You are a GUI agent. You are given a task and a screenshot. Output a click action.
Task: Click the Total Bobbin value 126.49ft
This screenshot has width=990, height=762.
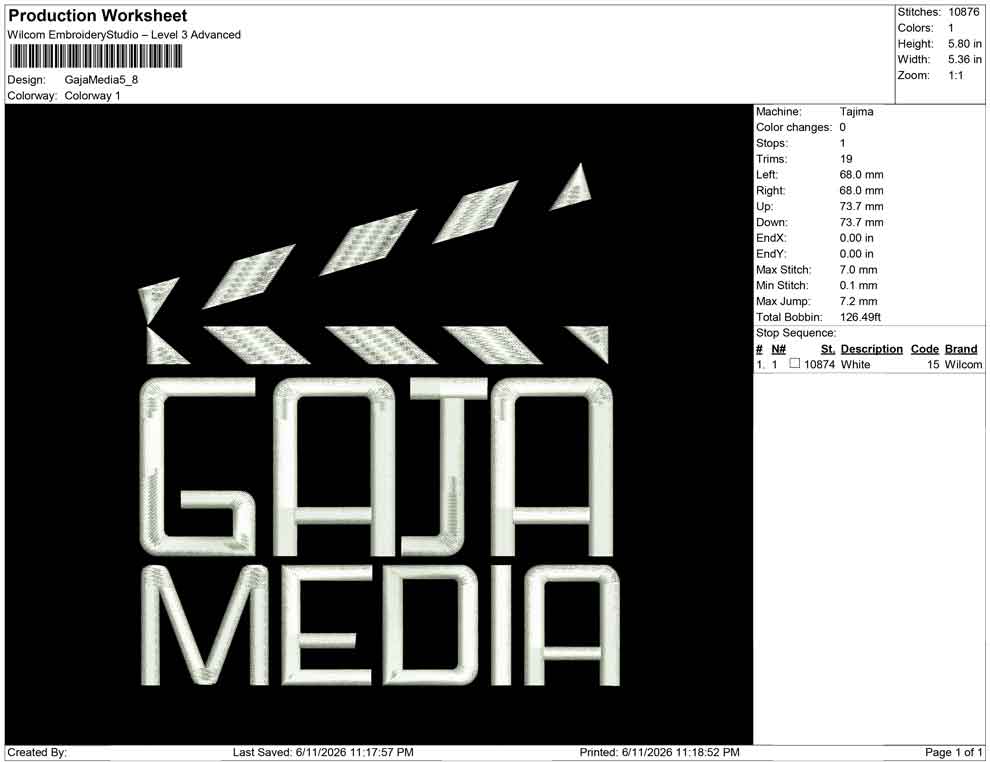(x=861, y=317)
